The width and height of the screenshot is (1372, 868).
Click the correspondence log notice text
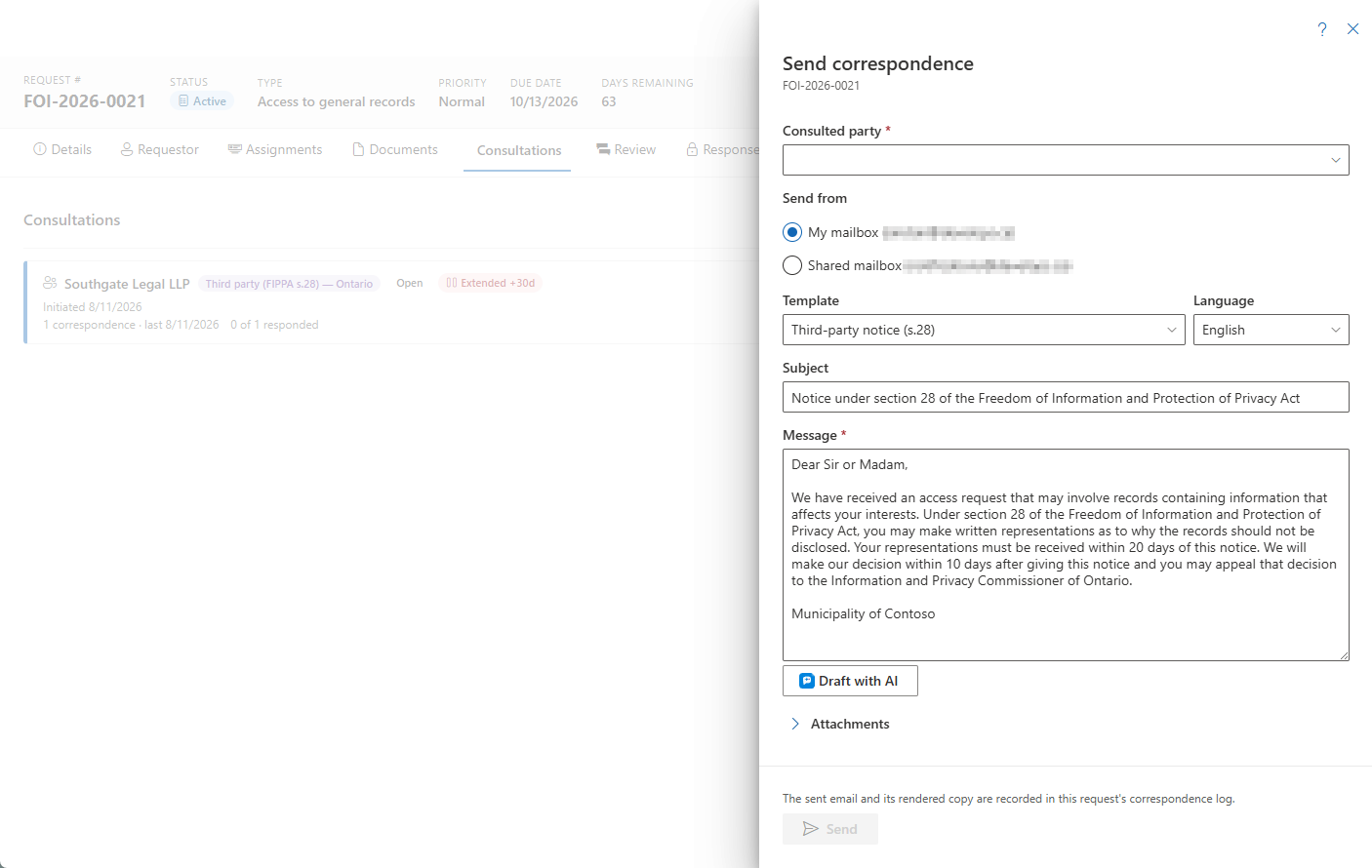(1009, 799)
